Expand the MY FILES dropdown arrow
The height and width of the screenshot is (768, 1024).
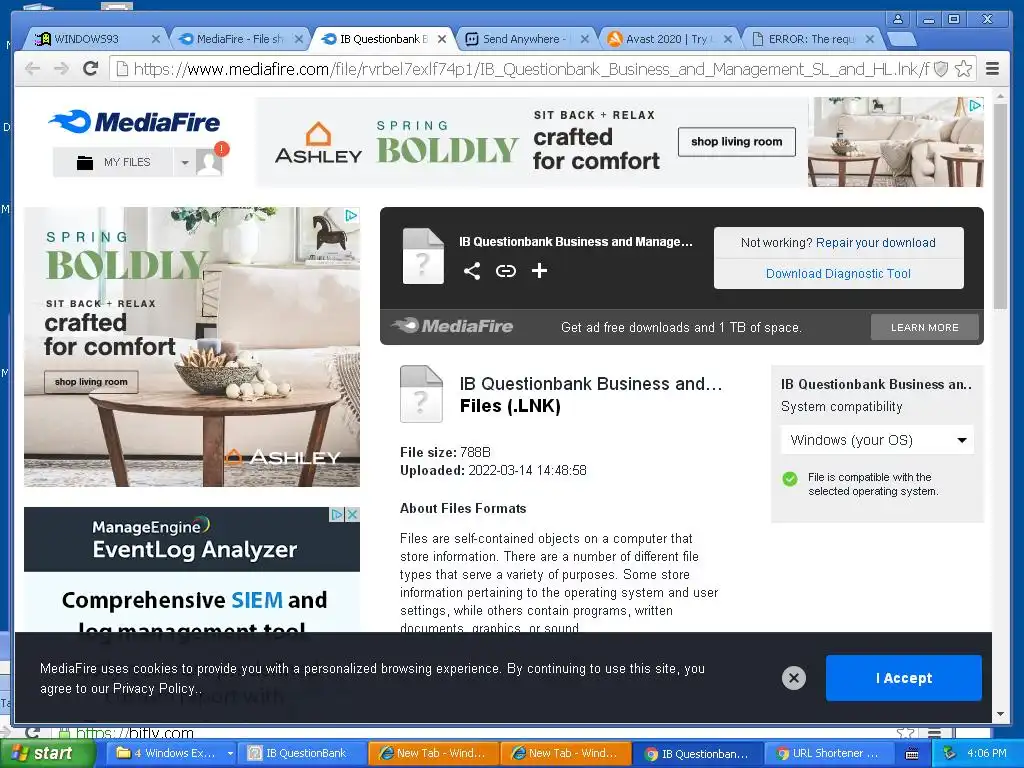(x=185, y=162)
